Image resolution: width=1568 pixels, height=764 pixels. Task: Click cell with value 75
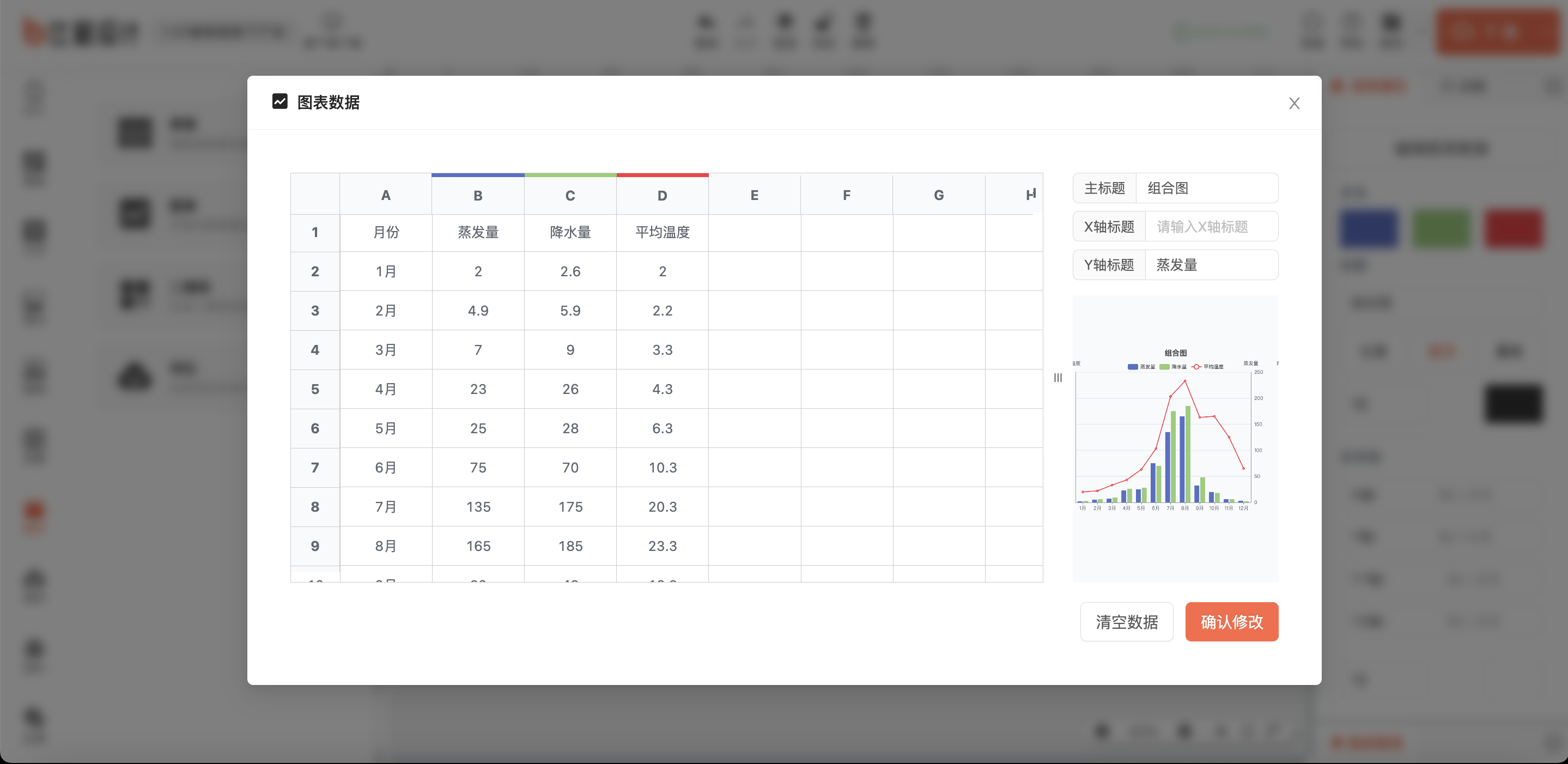(x=478, y=468)
